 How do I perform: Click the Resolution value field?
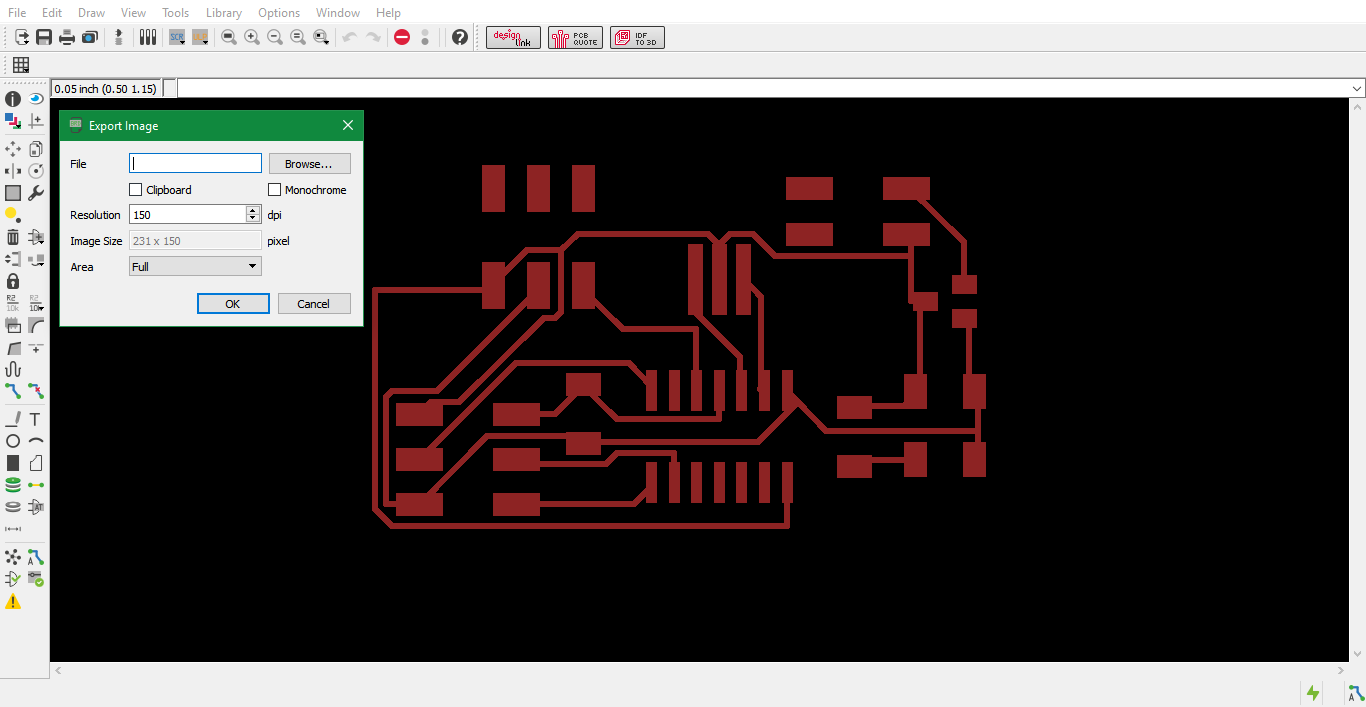(x=188, y=215)
